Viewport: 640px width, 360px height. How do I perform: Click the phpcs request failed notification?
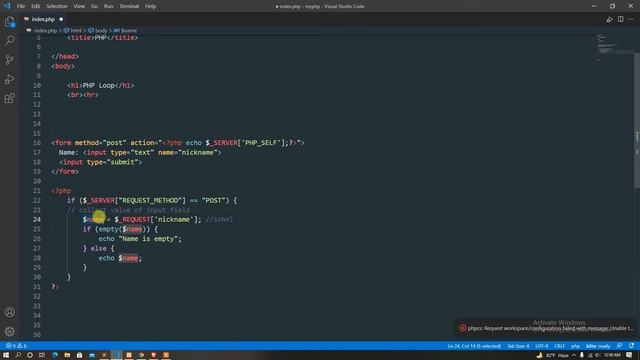click(x=546, y=328)
